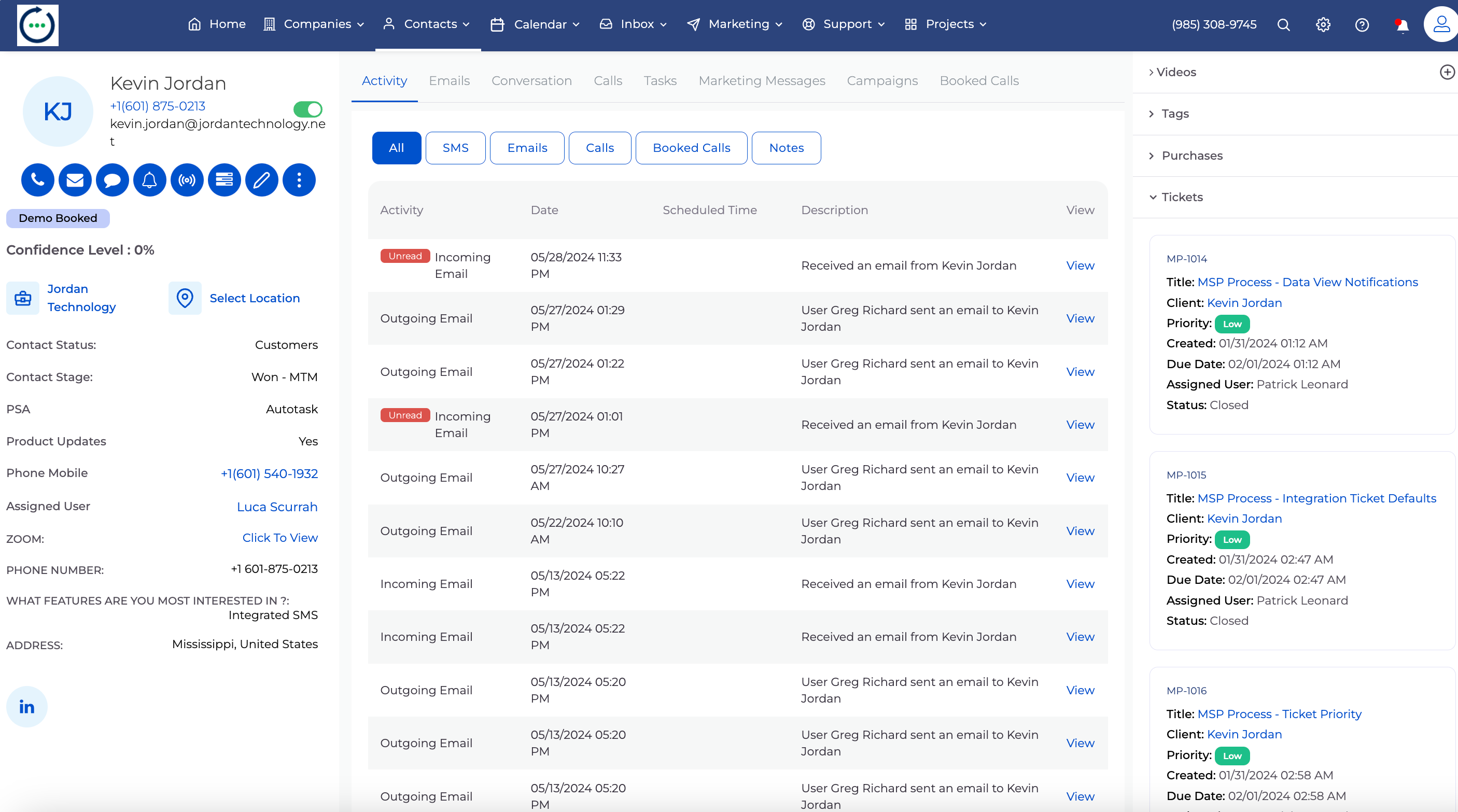This screenshot has height=812, width=1458.
Task: Open the user profile avatar icon
Action: (1441, 24)
